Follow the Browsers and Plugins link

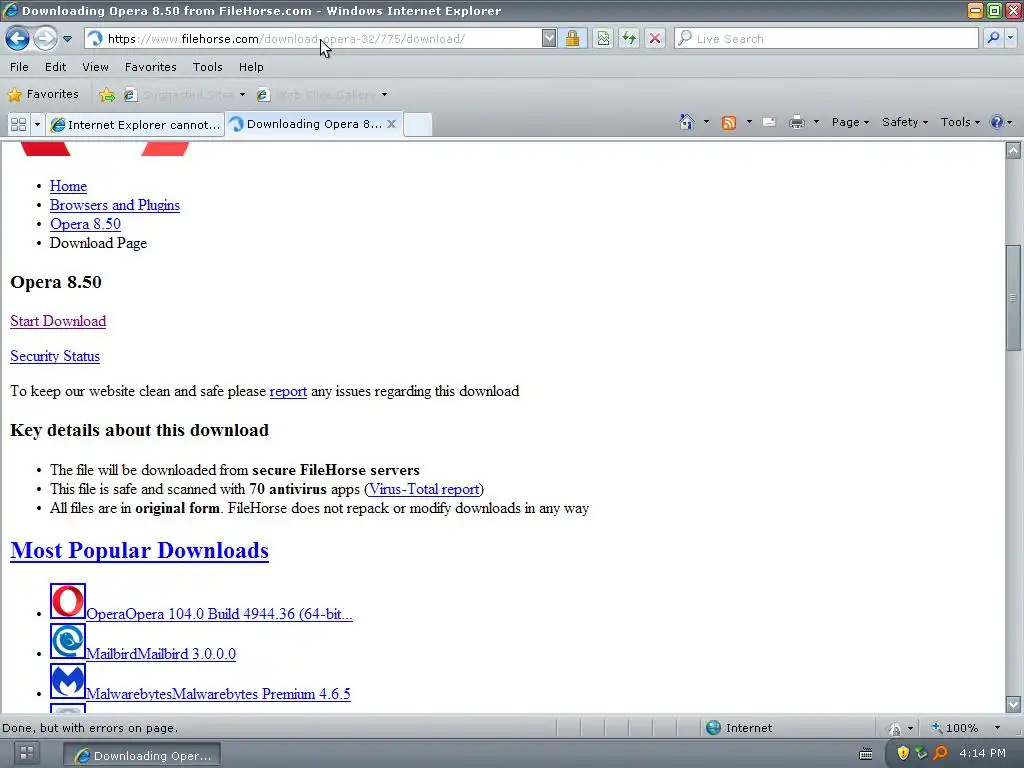114,205
